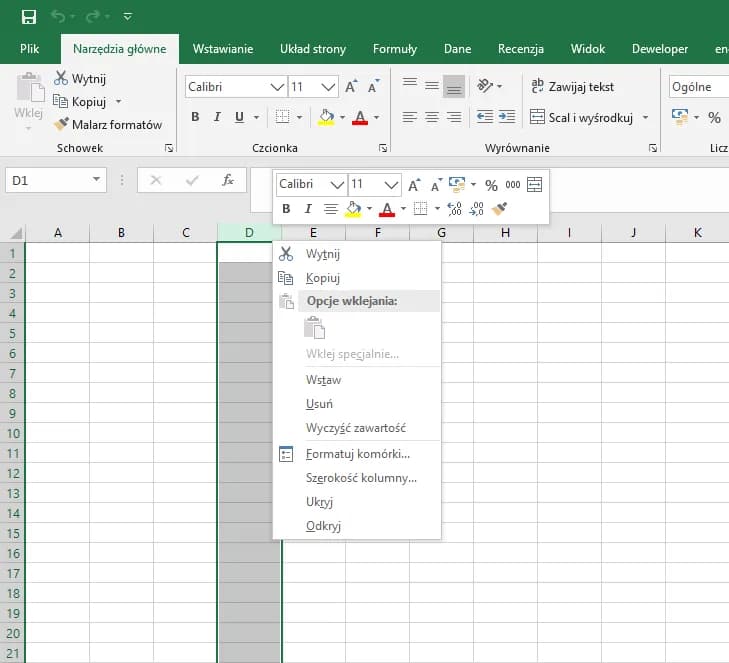Toggle Bold in the ribbon font group
This screenshot has width=729, height=663.
pos(196,117)
